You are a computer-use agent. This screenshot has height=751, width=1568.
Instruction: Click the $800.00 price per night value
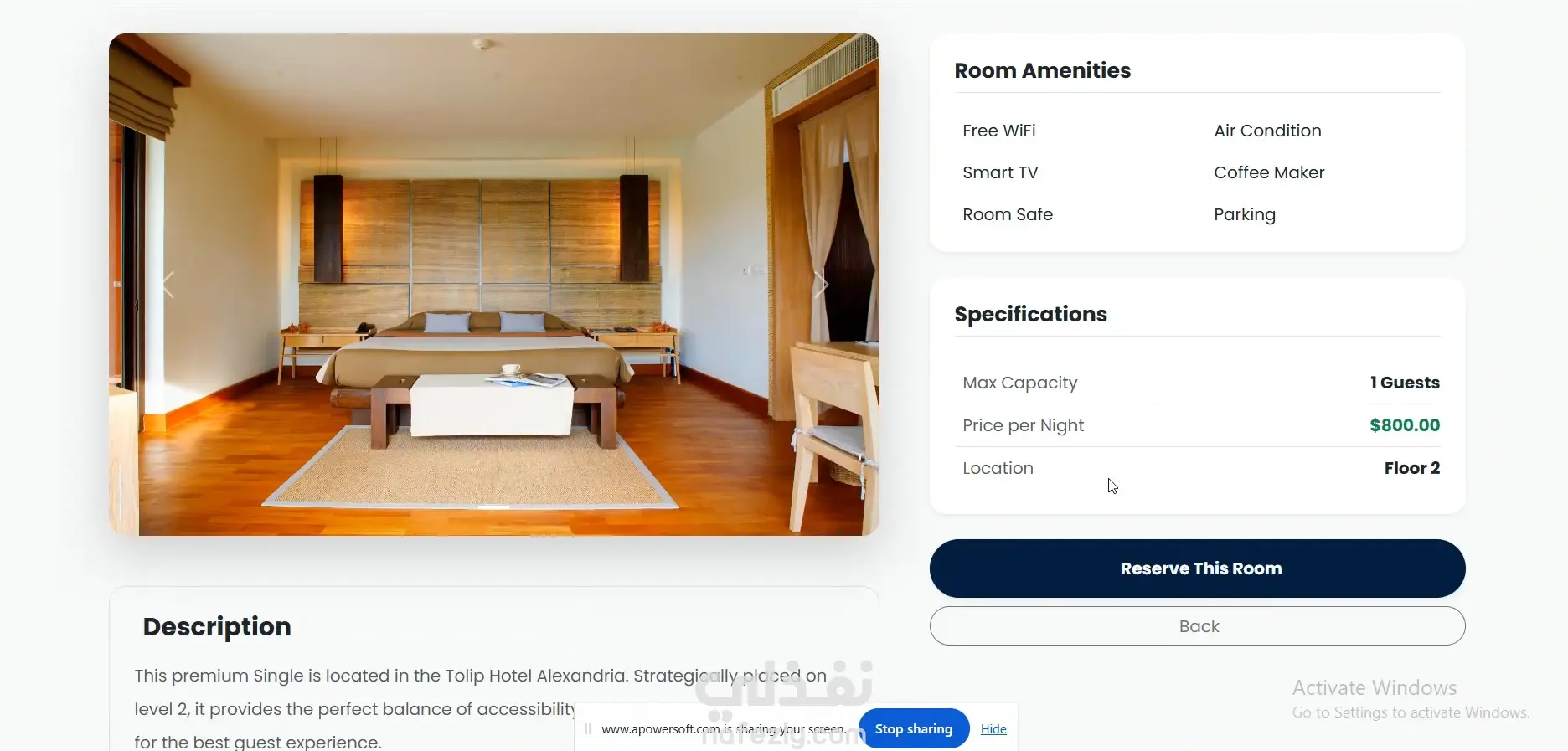point(1405,425)
